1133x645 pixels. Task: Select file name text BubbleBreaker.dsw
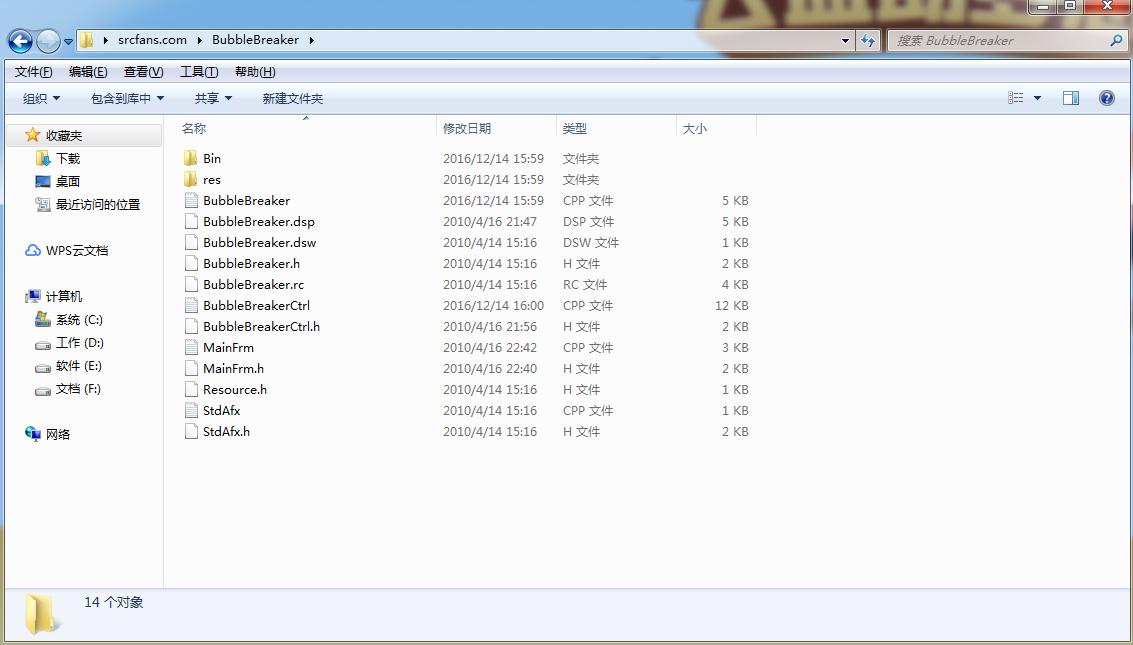(x=259, y=243)
